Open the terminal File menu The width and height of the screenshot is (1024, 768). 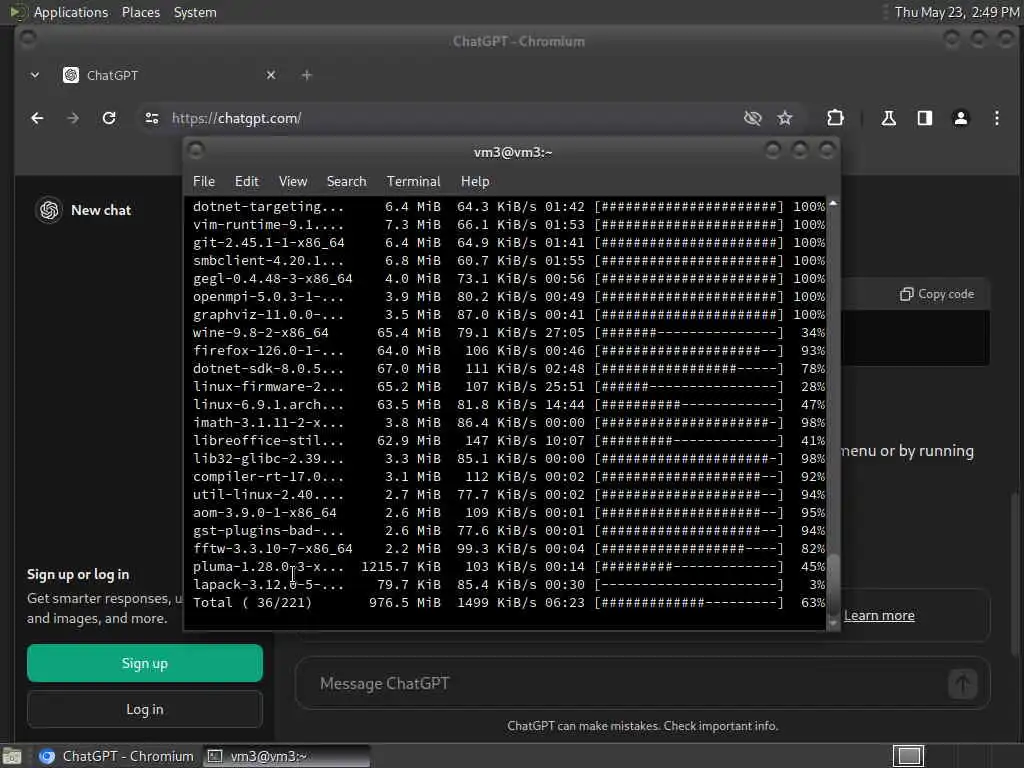click(x=204, y=182)
